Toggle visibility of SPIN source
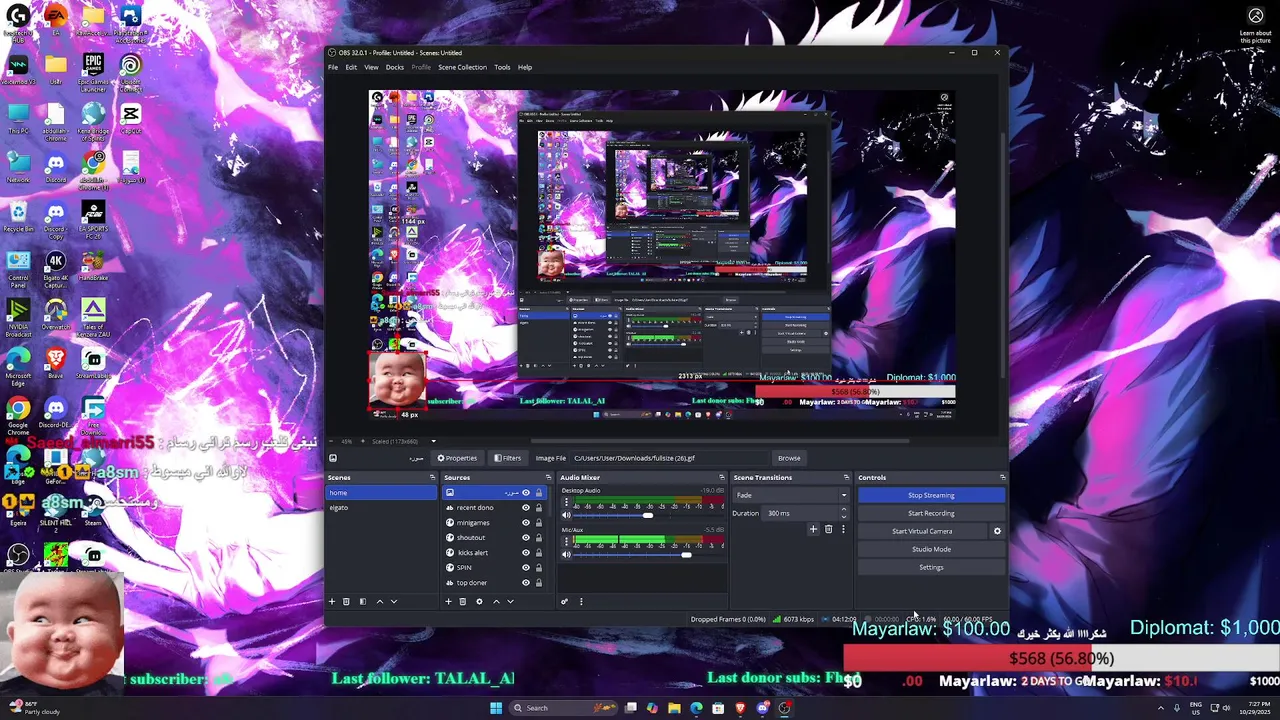The width and height of the screenshot is (1280, 720). click(526, 567)
